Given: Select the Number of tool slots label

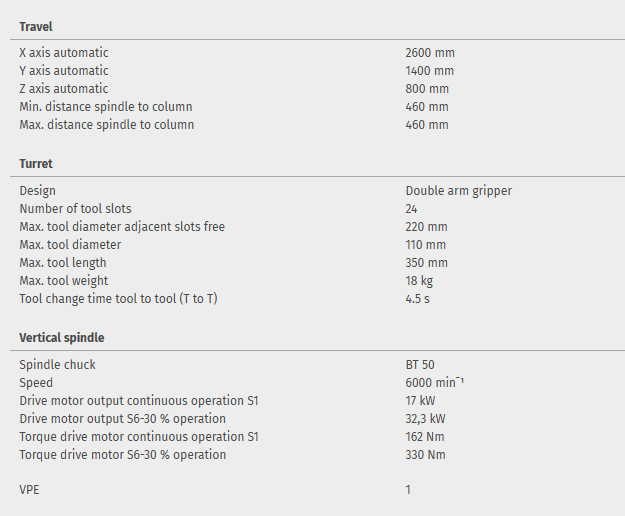Looking at the screenshot, I should click(x=75, y=209).
